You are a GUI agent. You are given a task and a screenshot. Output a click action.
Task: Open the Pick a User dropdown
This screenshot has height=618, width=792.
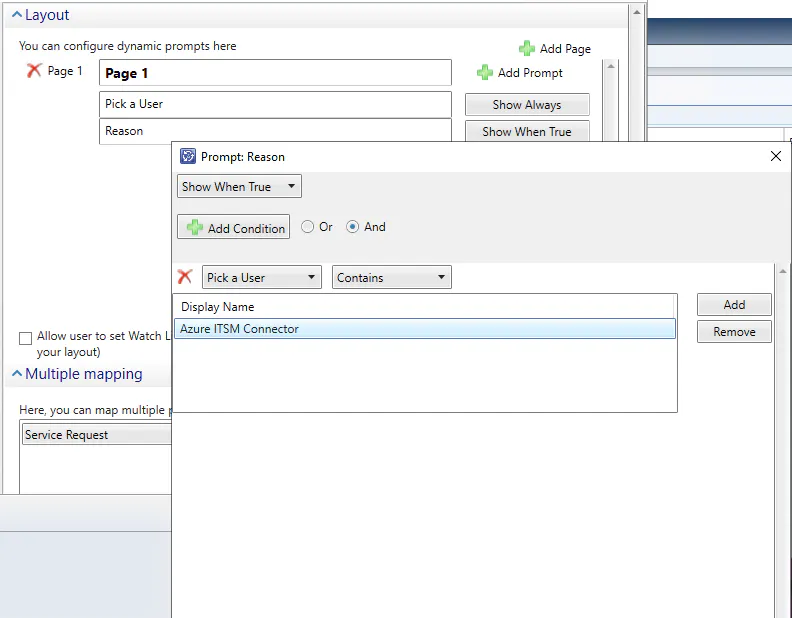pos(262,277)
